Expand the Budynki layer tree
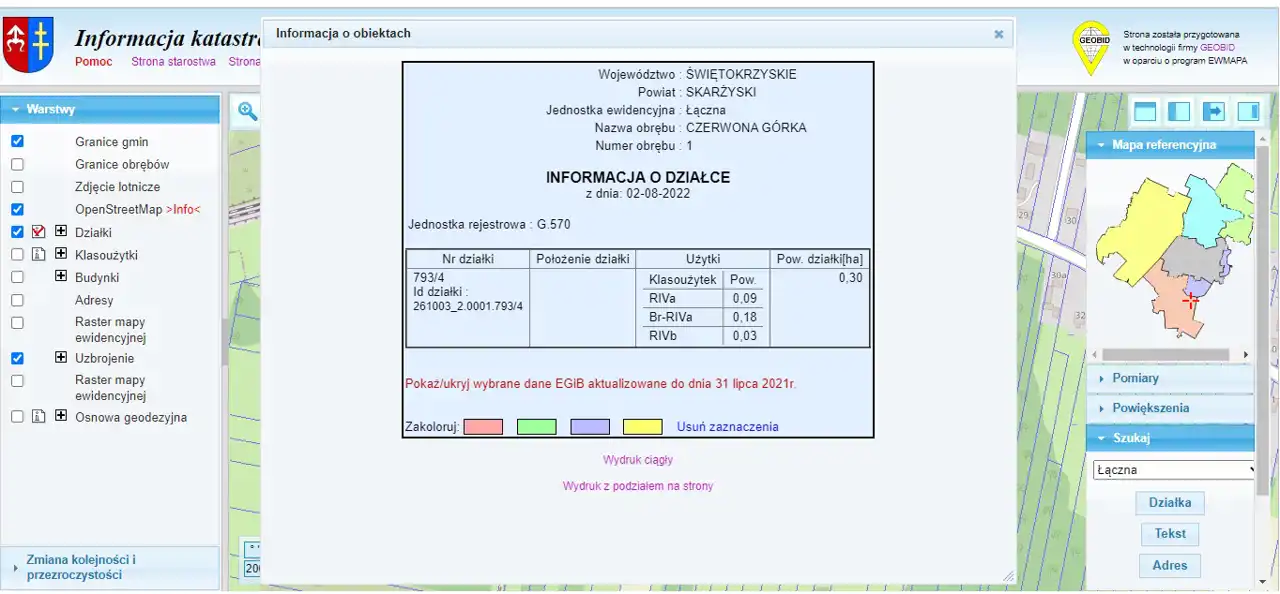The width and height of the screenshot is (1280, 594). (x=61, y=277)
